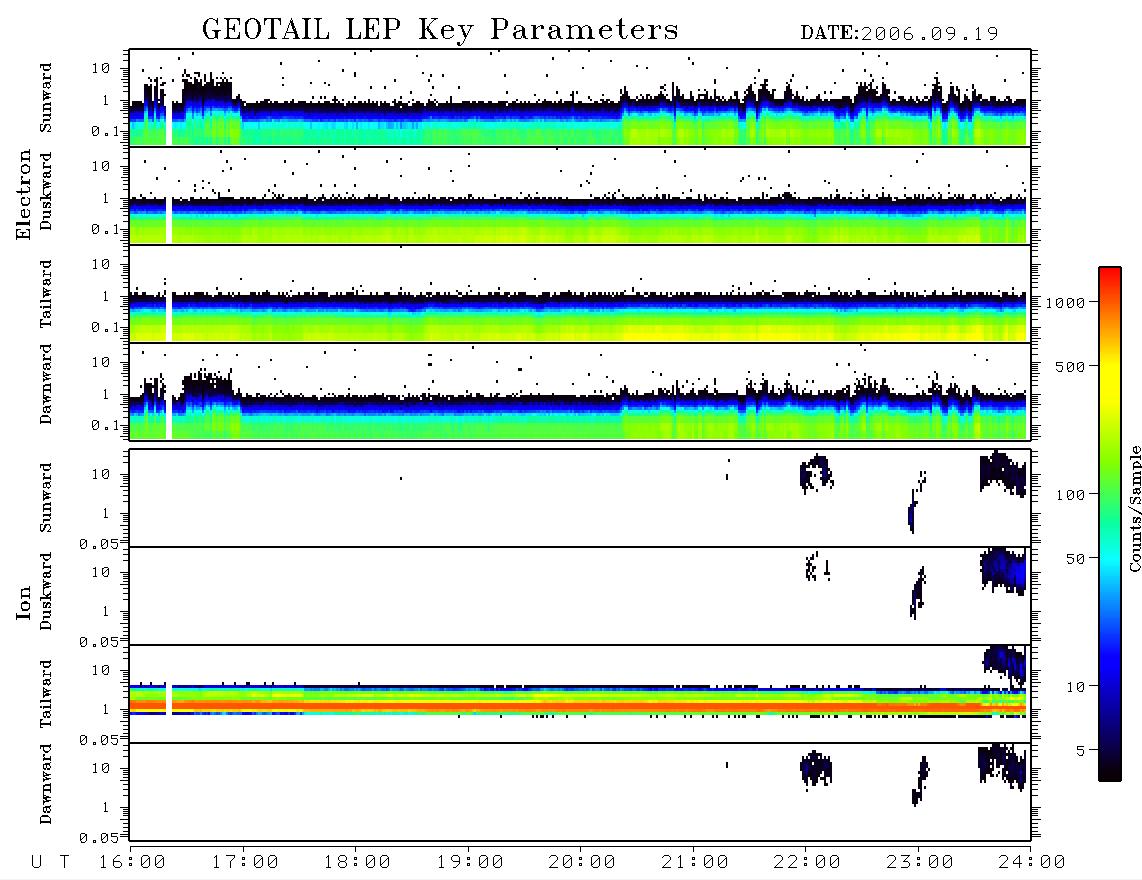This screenshot has height=880, width=1142.
Task: Click the 24:00 time tick label
Action: (1032, 863)
